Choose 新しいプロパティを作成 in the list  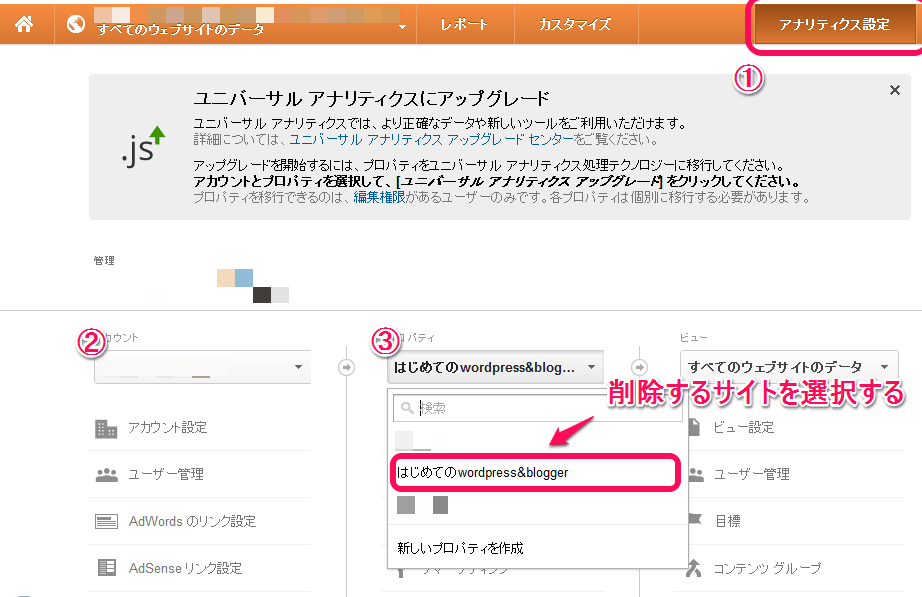tap(460, 548)
